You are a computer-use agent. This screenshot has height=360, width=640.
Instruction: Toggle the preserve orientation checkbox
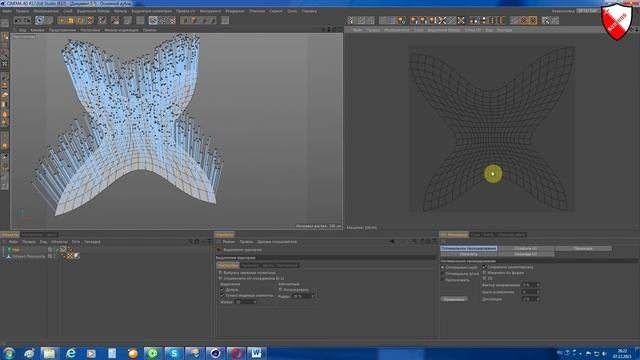[484, 267]
